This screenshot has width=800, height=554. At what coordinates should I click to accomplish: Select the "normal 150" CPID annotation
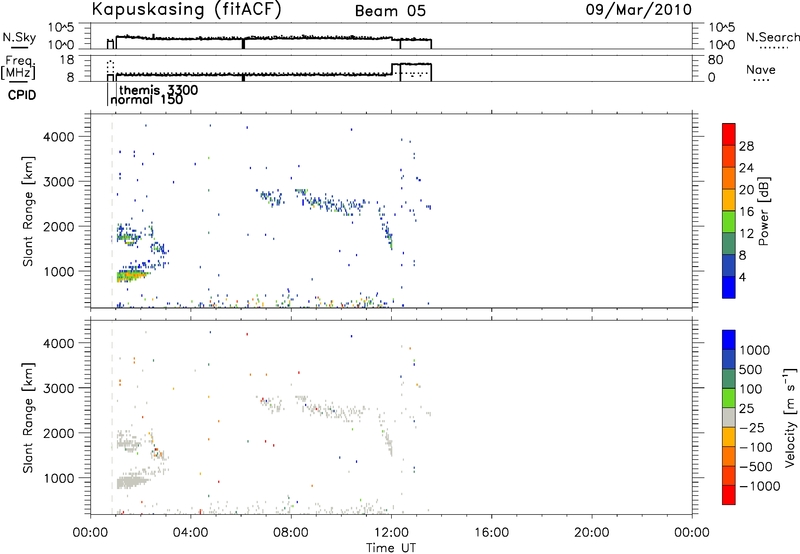pyautogui.click(x=146, y=99)
